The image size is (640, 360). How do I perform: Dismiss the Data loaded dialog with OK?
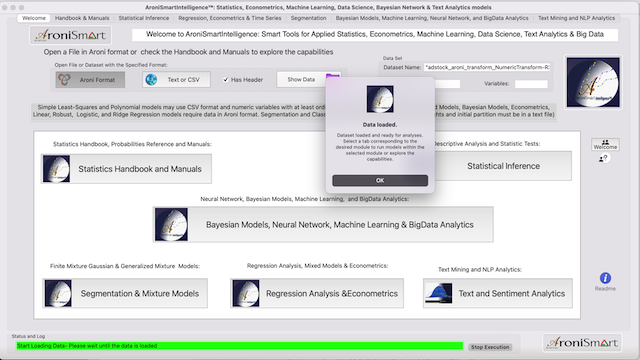coord(380,180)
